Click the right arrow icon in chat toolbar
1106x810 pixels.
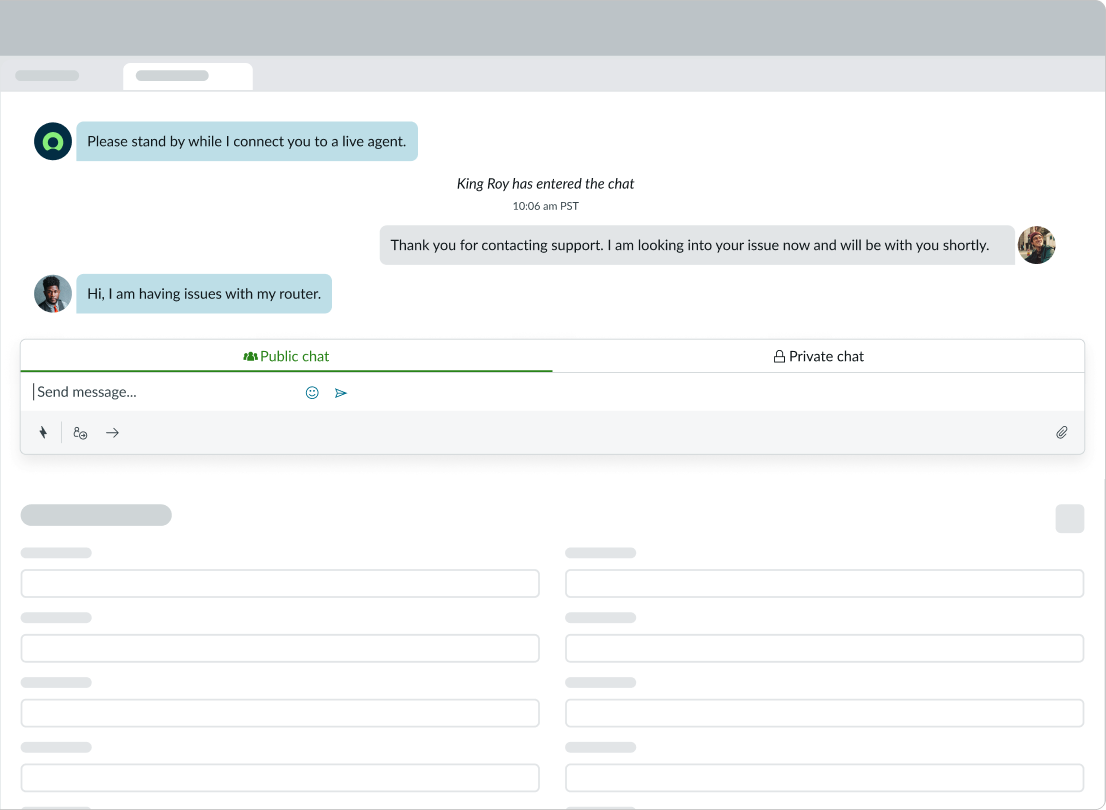tap(112, 433)
